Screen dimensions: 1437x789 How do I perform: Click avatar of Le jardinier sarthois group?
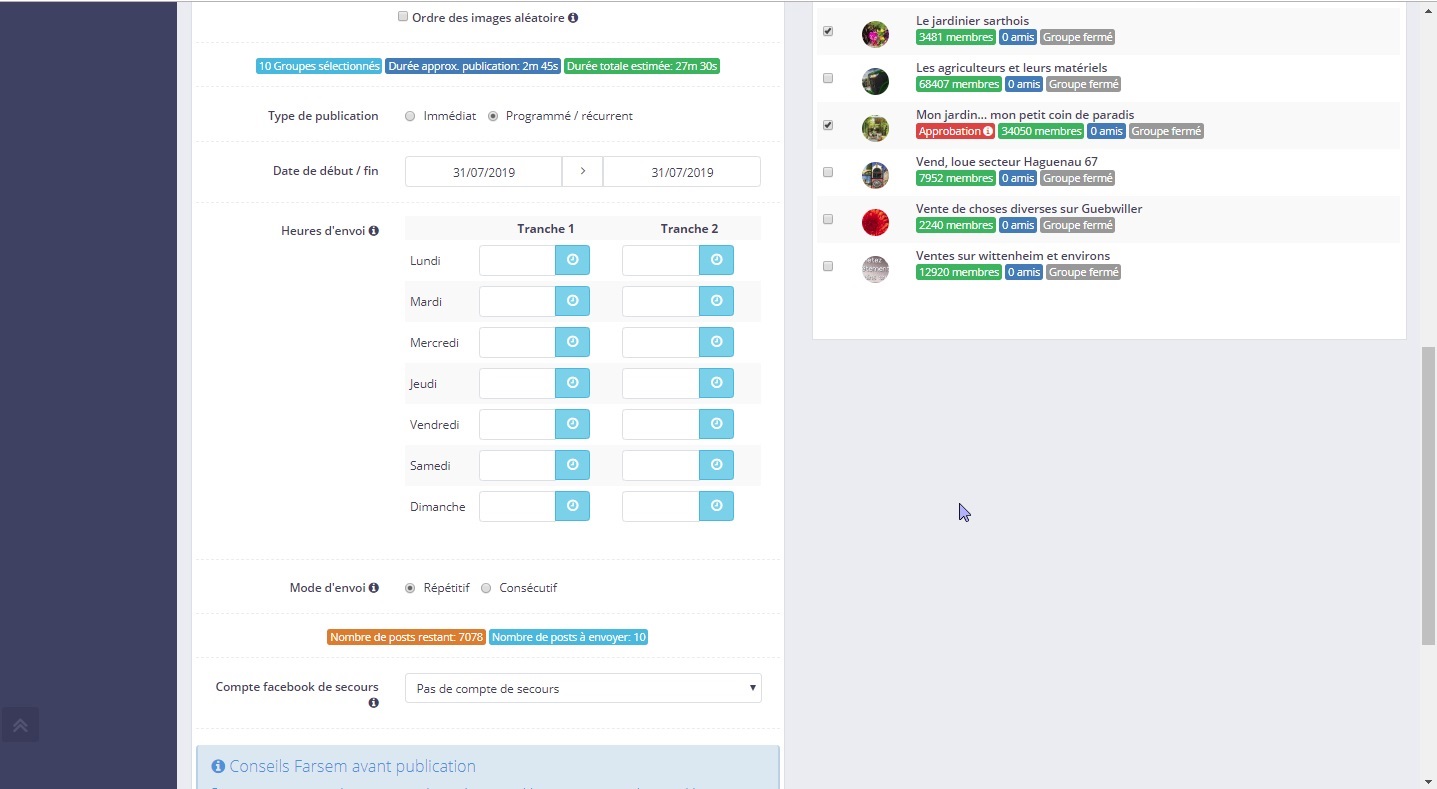[x=875, y=34]
